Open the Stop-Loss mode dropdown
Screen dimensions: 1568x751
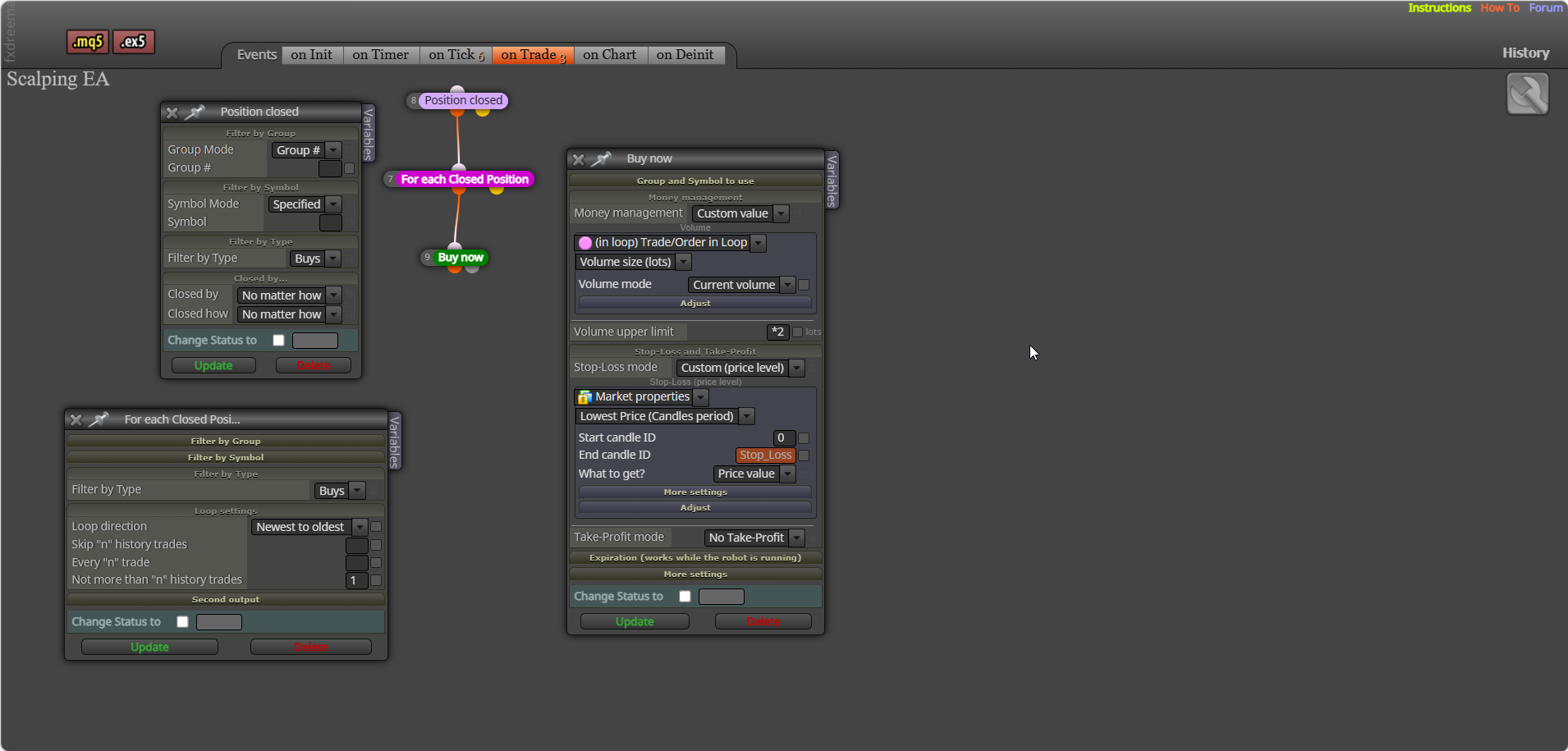click(740, 368)
